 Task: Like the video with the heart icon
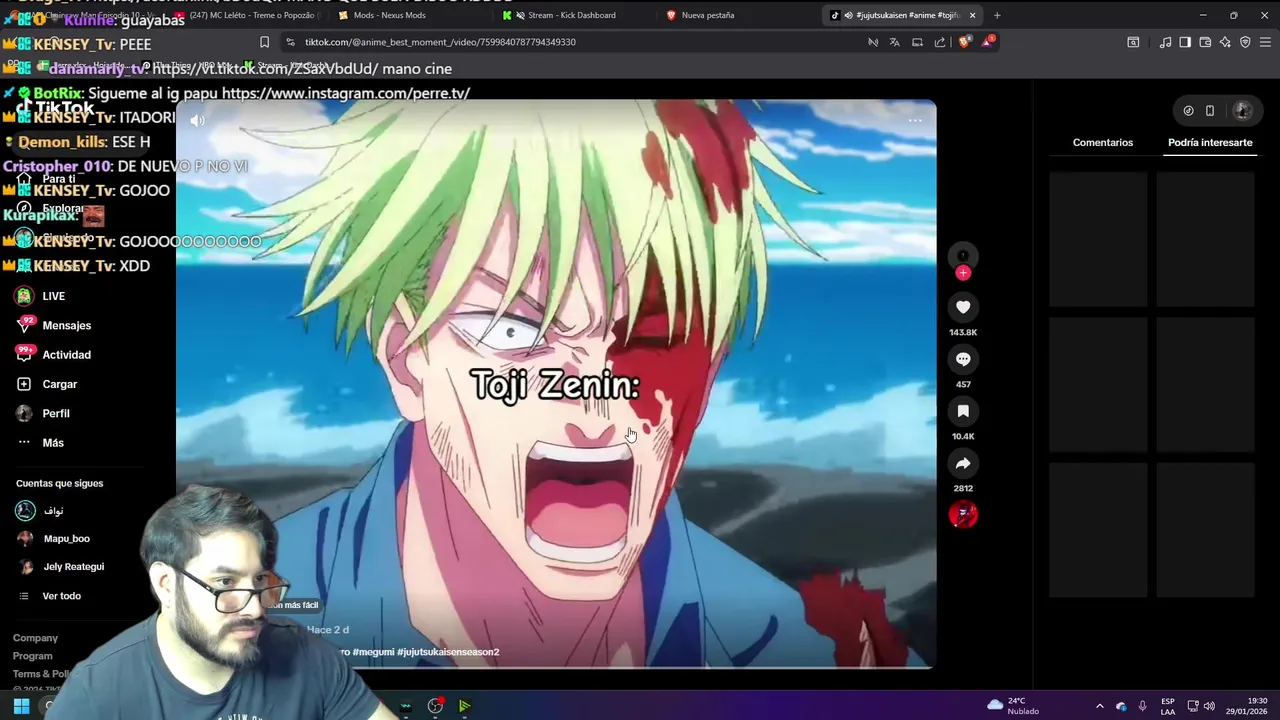[x=963, y=307]
